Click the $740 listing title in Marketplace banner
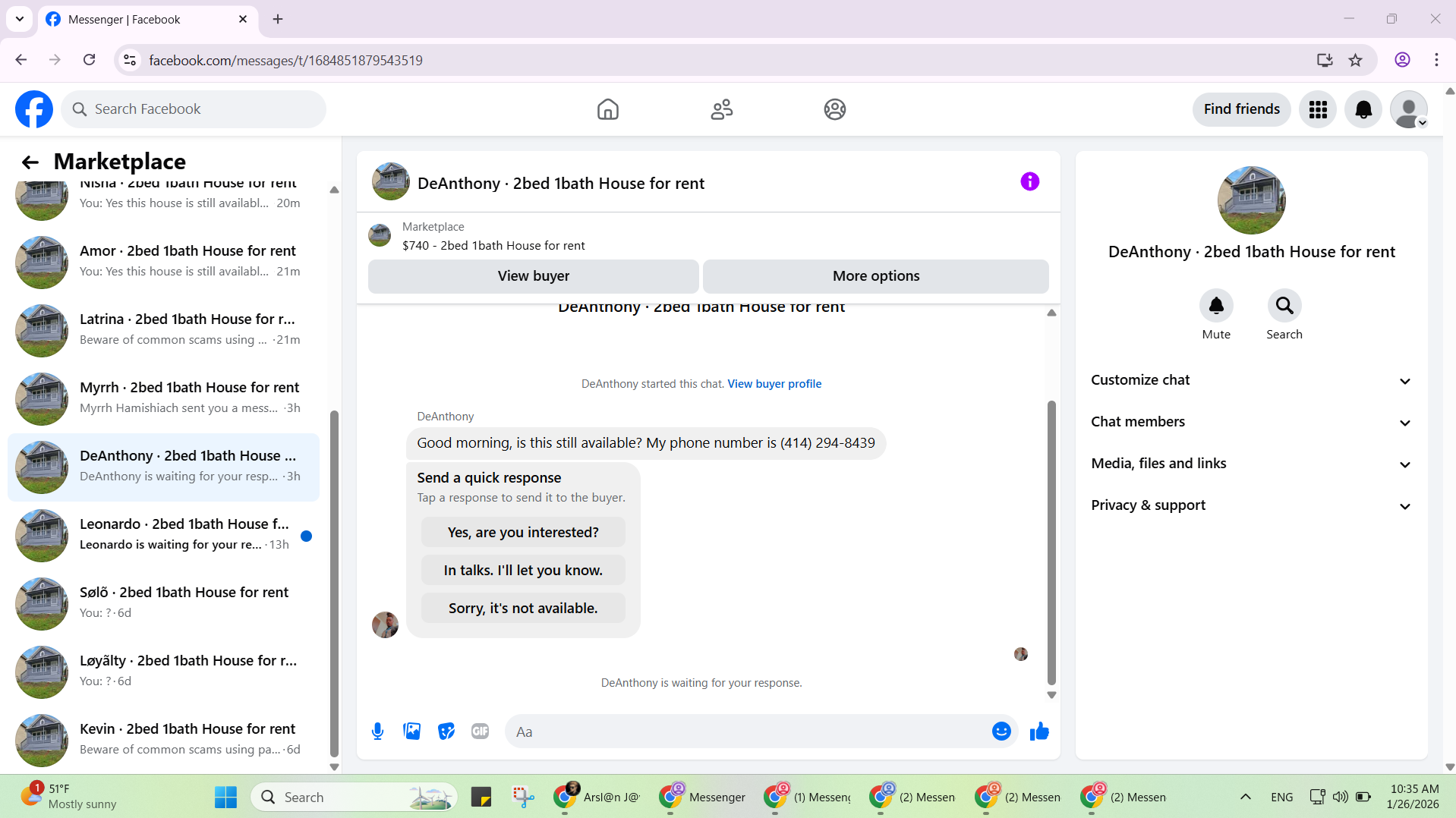Image resolution: width=1456 pixels, height=818 pixels. coord(493,246)
